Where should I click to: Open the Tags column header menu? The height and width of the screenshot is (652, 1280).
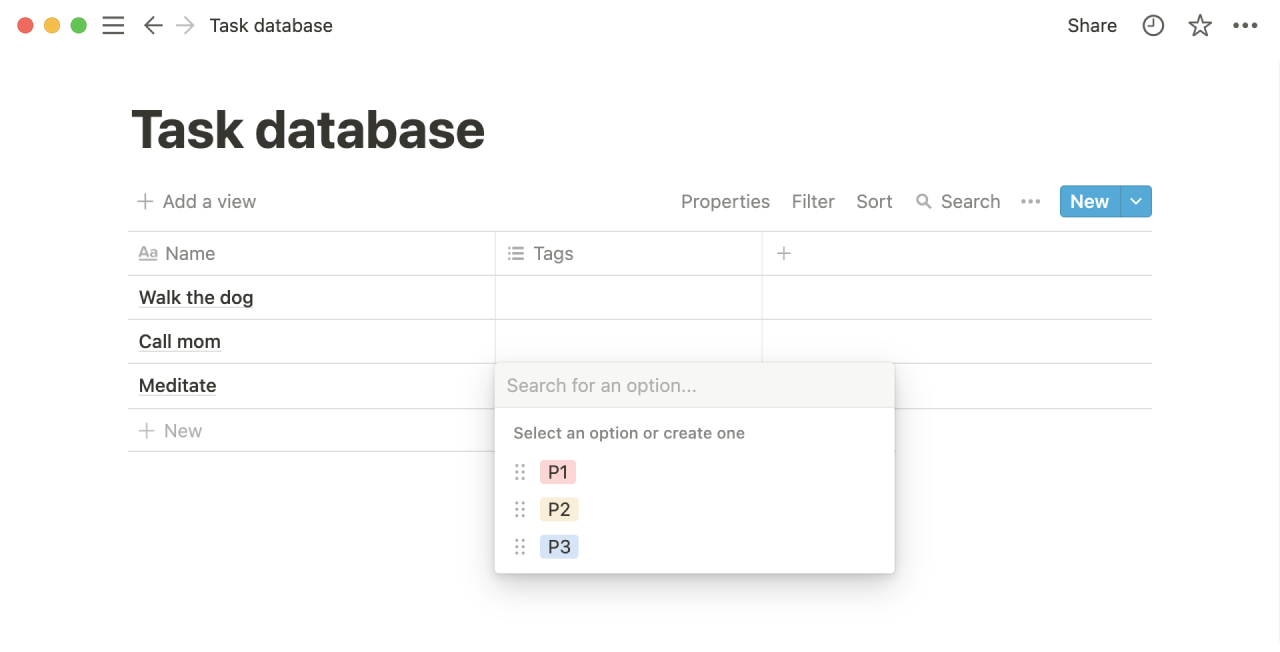point(553,254)
